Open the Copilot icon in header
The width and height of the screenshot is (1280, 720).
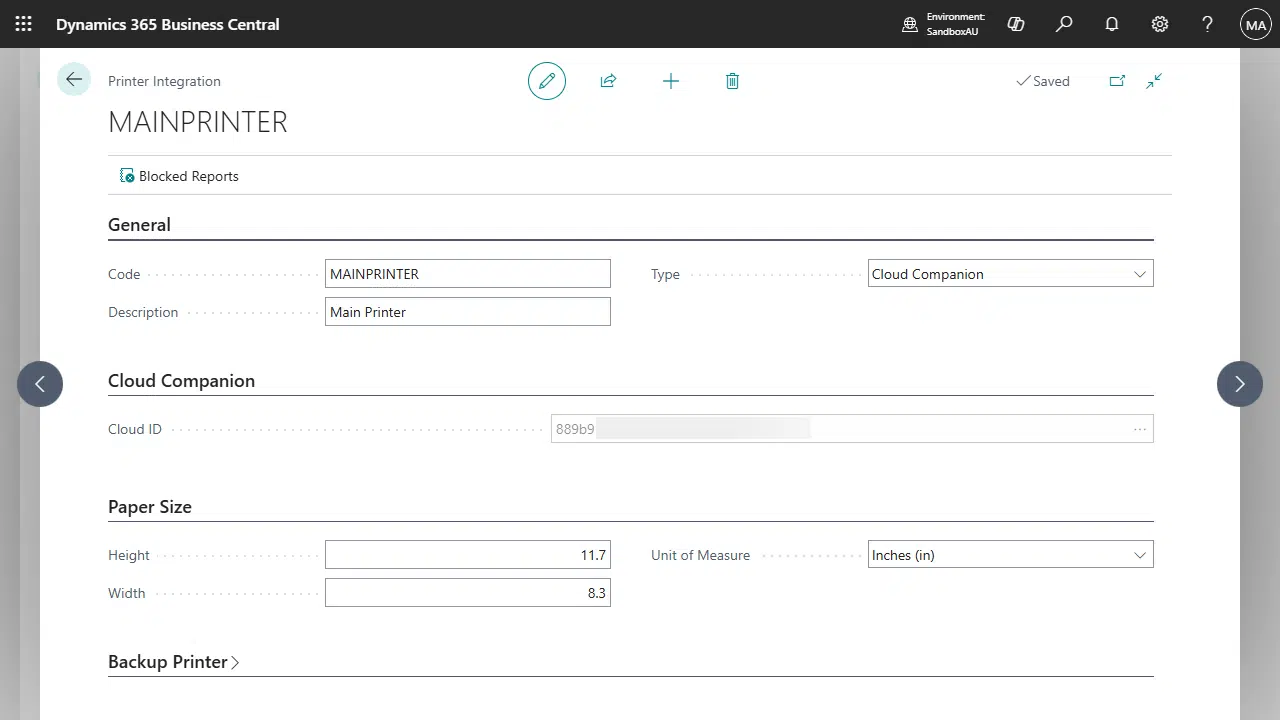coord(1016,24)
